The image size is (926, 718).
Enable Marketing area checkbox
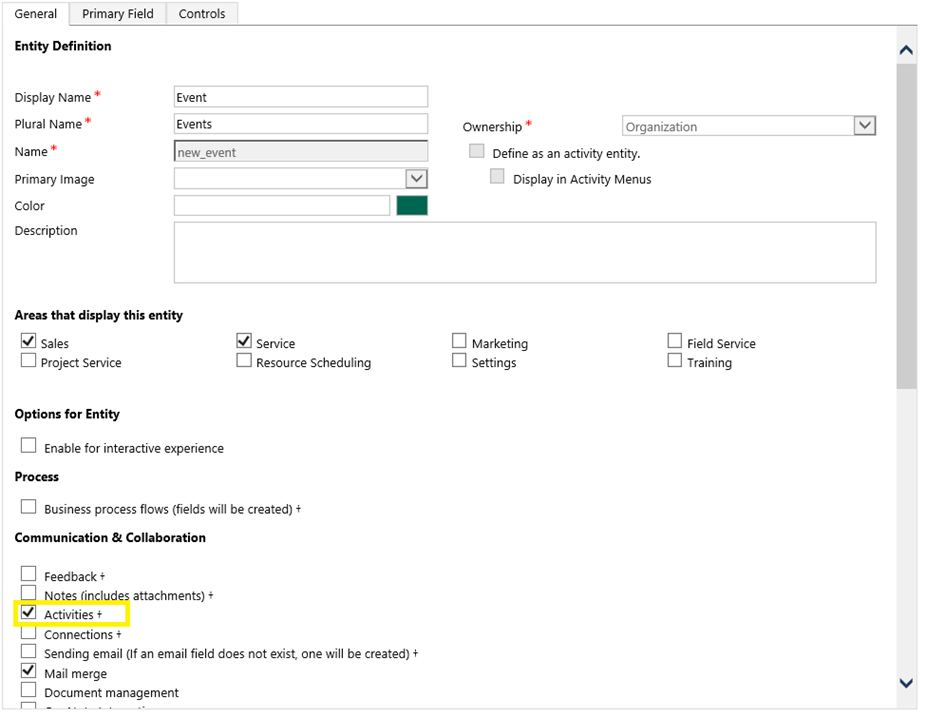[x=459, y=342]
